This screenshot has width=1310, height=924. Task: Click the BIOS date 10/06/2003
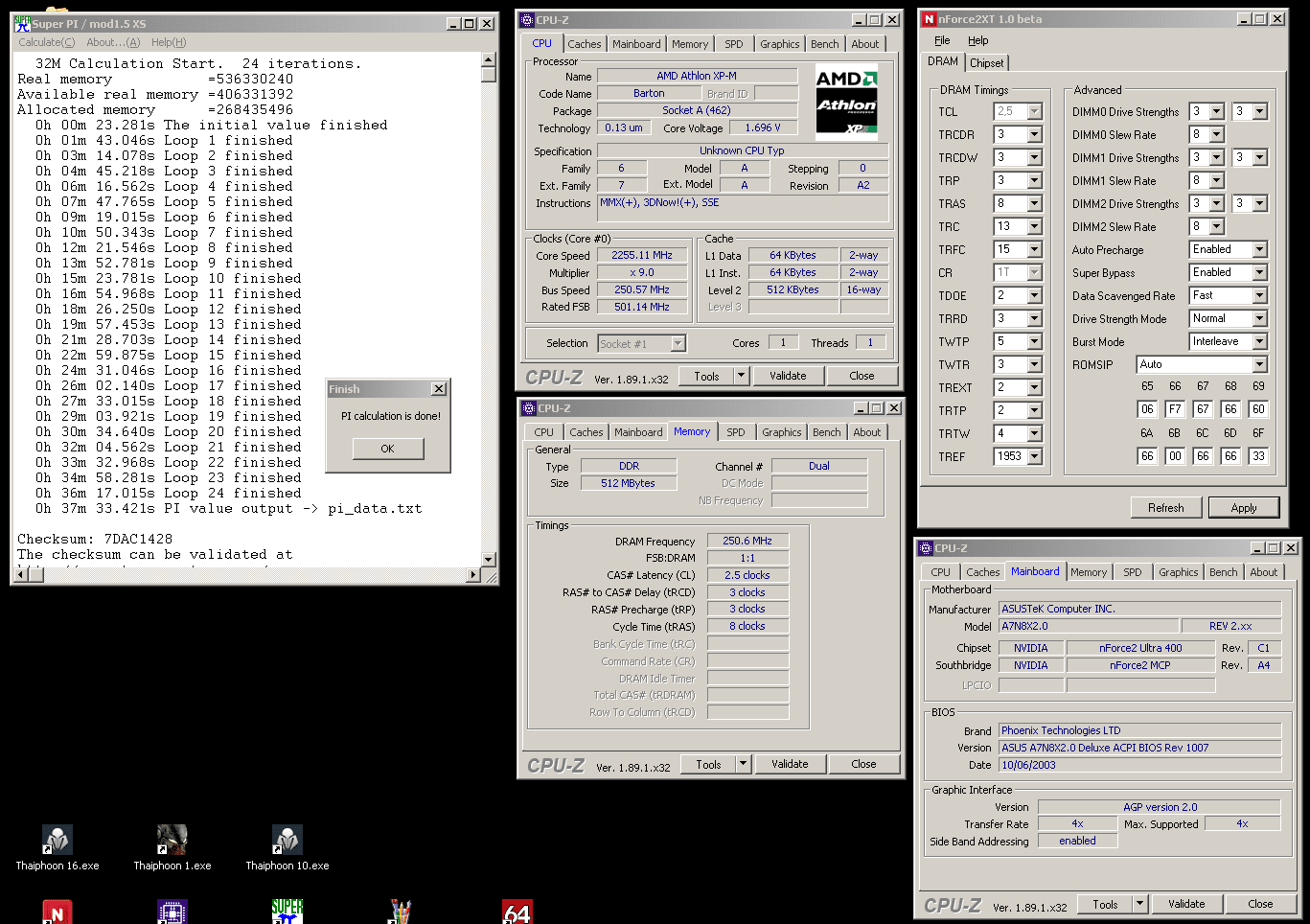[x=1139, y=765]
